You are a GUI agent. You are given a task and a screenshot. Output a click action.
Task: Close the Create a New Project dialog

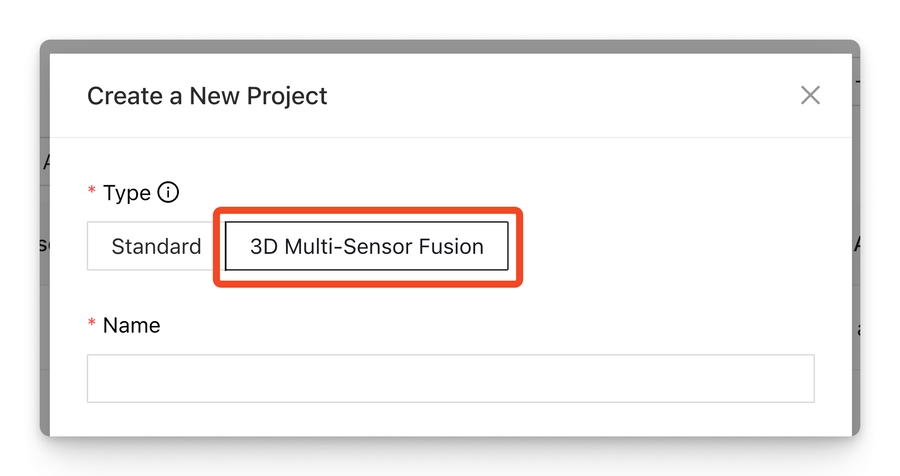pos(810,95)
